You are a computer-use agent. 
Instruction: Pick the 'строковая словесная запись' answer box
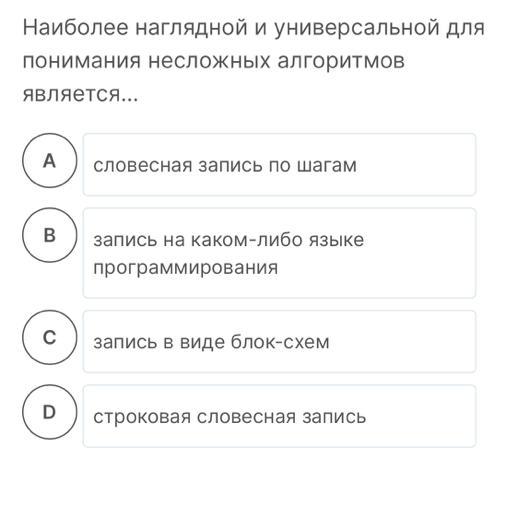click(279, 416)
